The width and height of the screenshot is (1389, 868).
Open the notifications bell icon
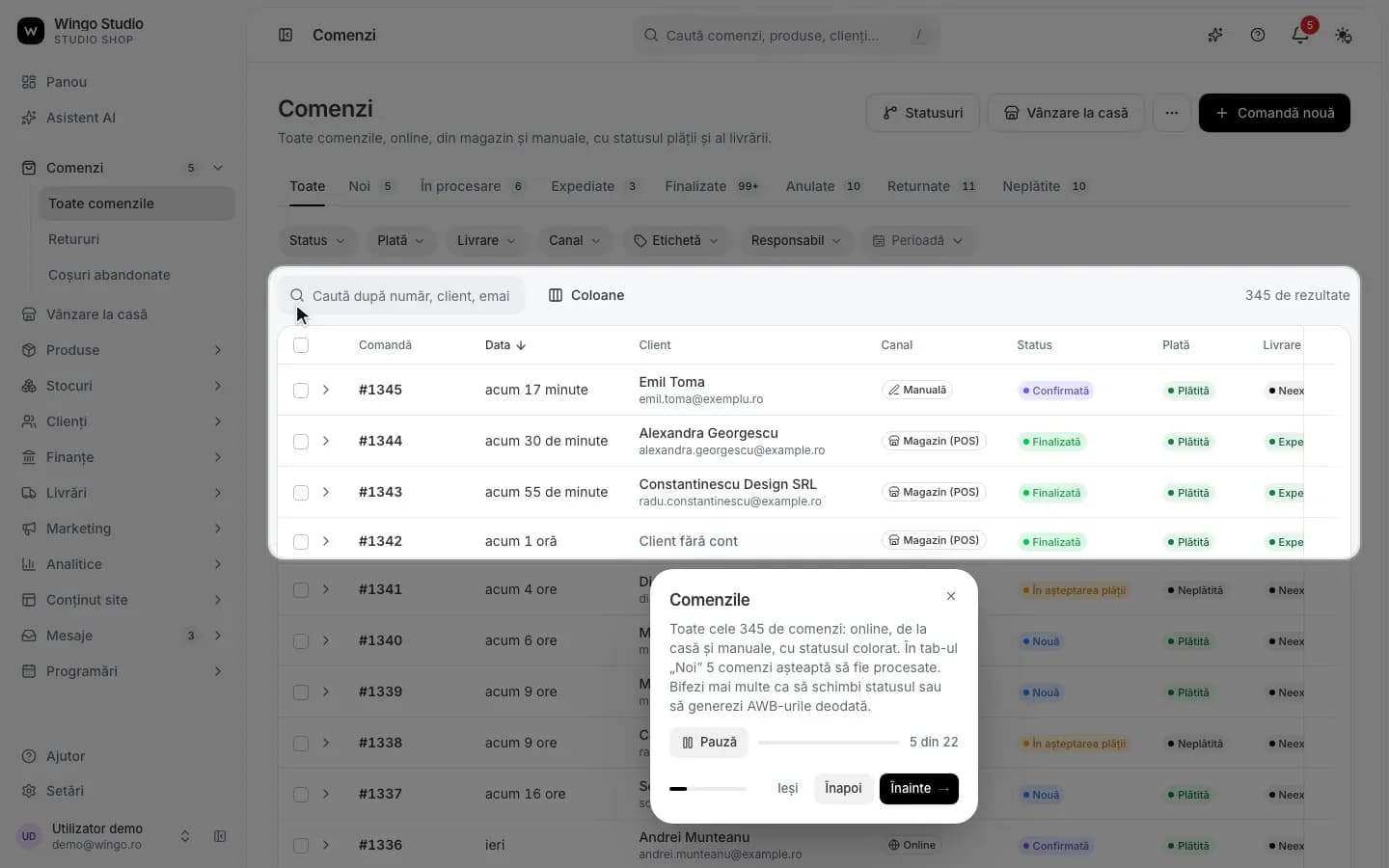pyautogui.click(x=1300, y=35)
